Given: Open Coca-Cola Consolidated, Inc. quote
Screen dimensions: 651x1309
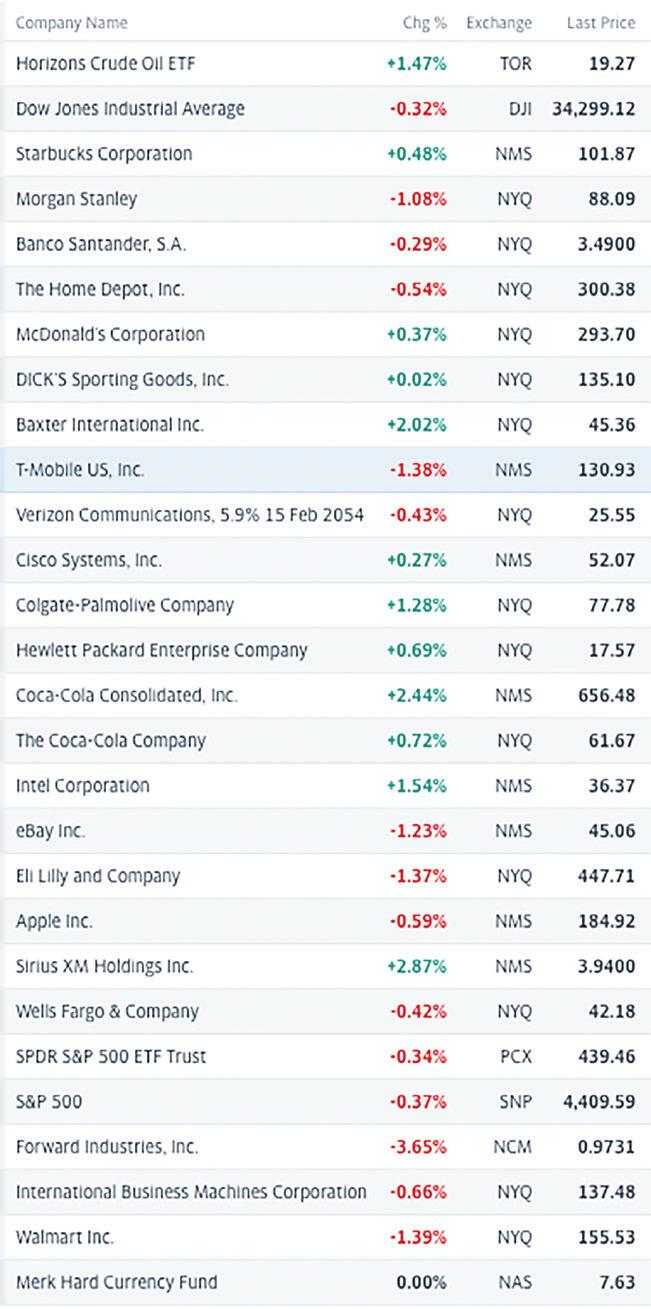Looking at the screenshot, I should (127, 695).
